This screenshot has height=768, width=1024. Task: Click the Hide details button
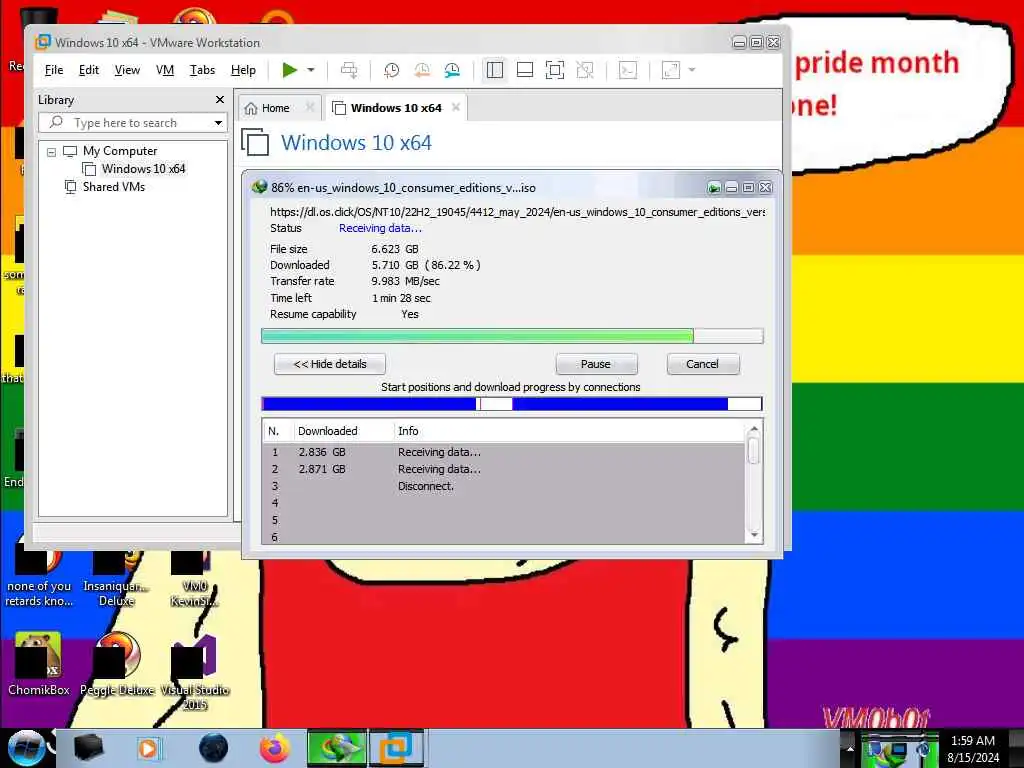pyautogui.click(x=330, y=364)
